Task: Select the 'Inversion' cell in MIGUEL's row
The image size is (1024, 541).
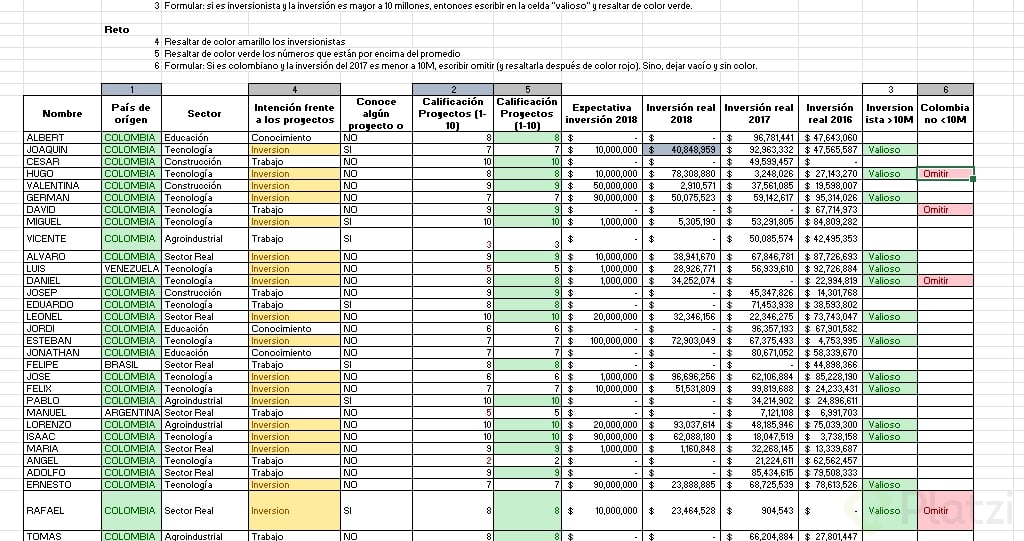Action: (295, 221)
